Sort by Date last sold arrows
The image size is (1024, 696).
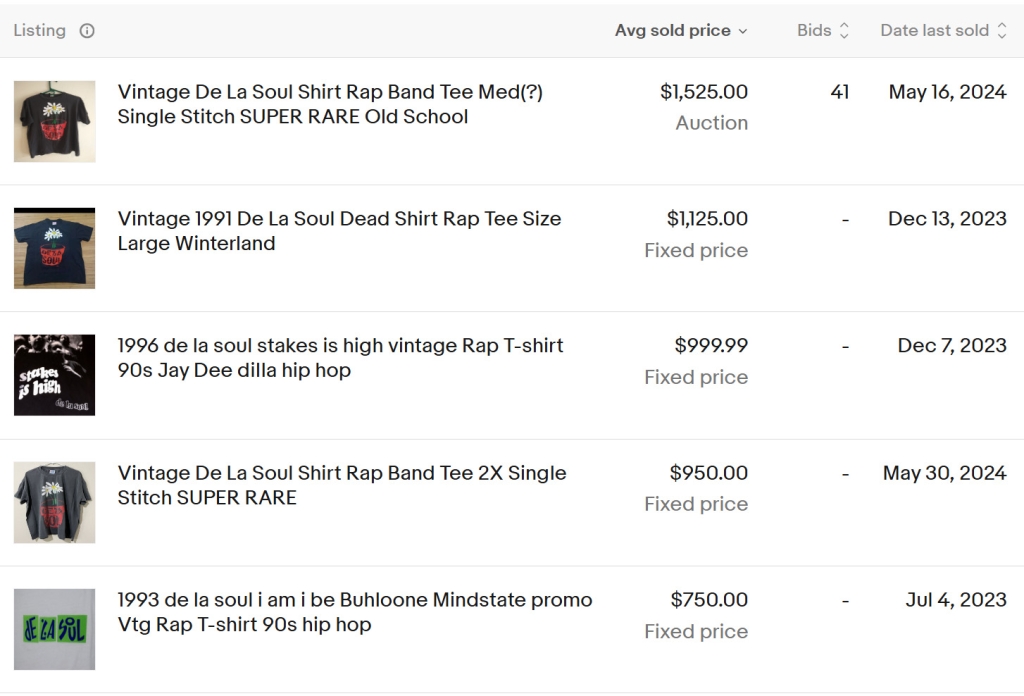click(x=1001, y=31)
